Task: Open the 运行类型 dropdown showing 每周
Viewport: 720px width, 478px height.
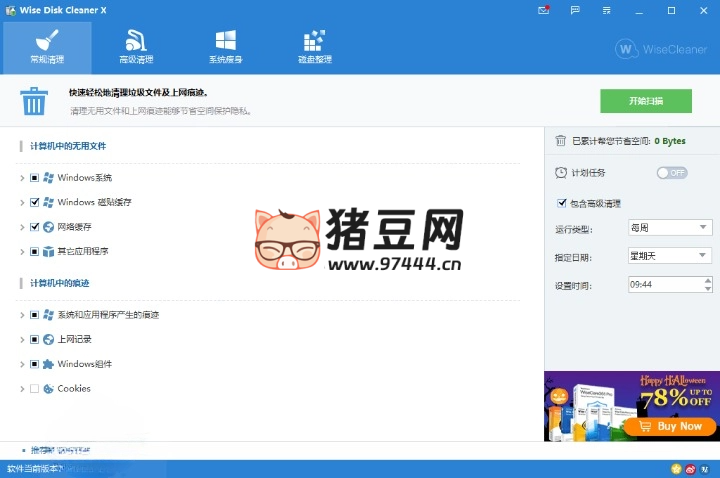Action: (670, 228)
